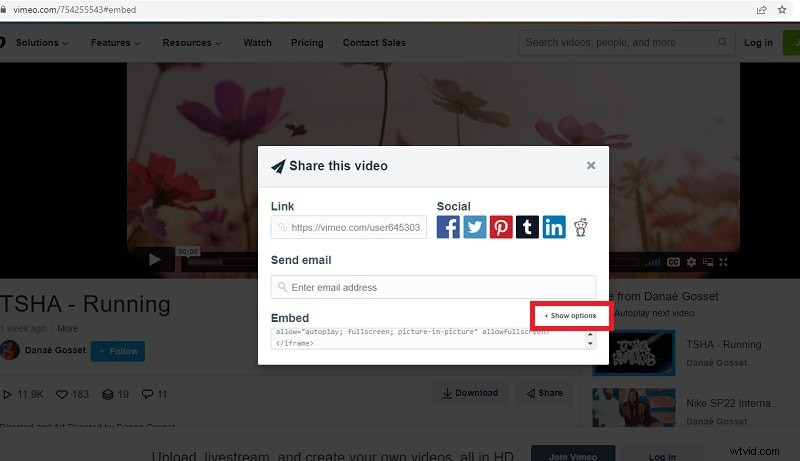This screenshot has width=800, height=461.
Task: Click the address bar URL
Action: click(74, 10)
